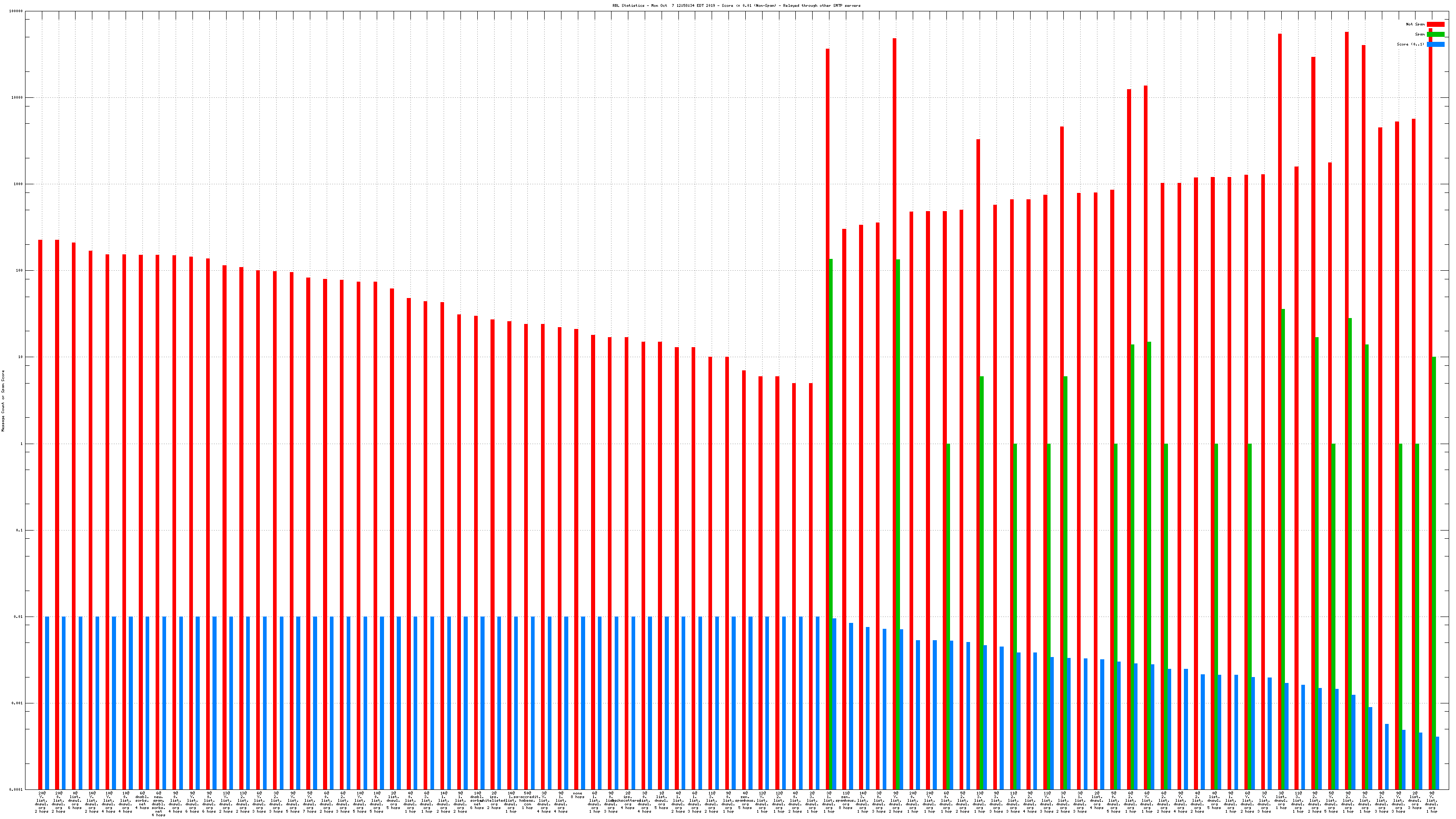Click the 1000 y-axis tick label
This screenshot has width=1456, height=819.
point(18,184)
